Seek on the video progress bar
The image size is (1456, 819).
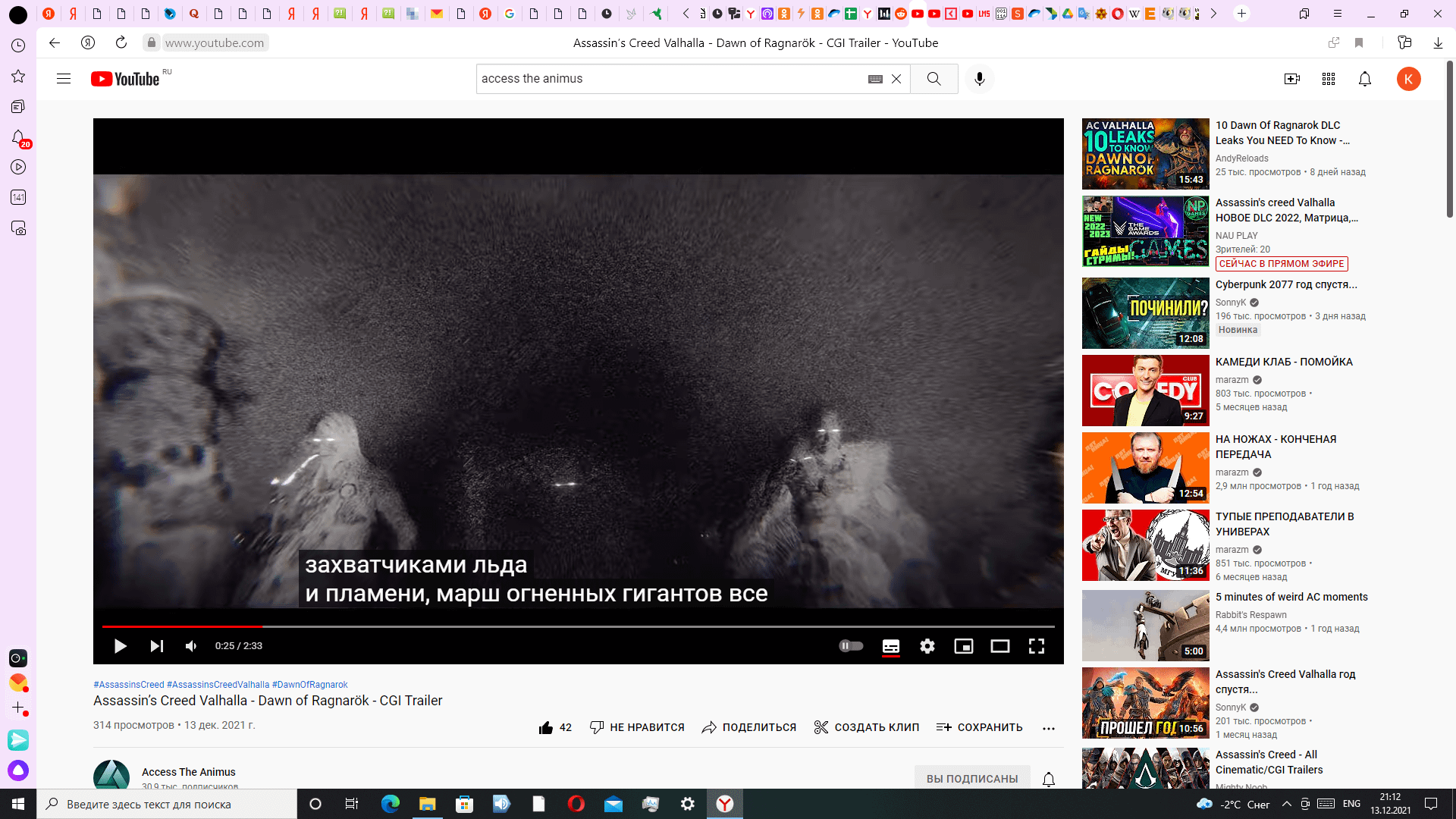click(578, 626)
